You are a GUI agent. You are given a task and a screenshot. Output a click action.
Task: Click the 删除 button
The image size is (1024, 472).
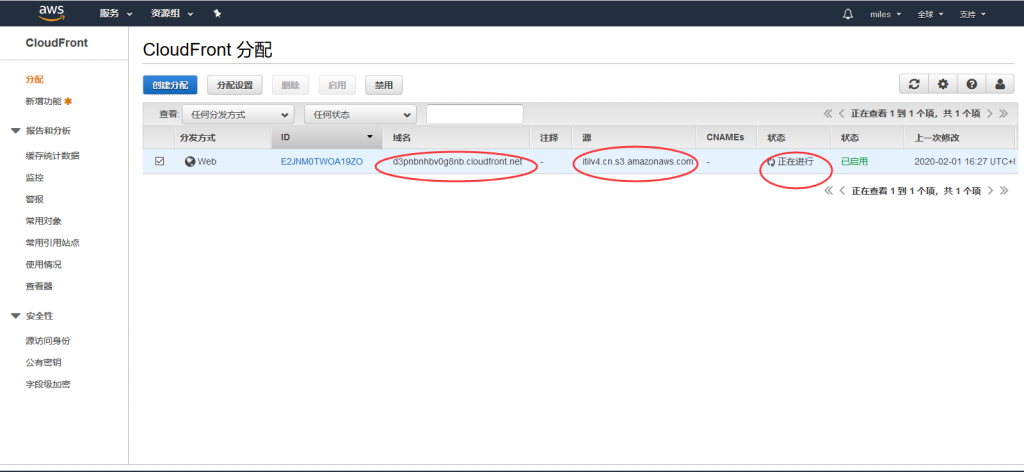[291, 85]
